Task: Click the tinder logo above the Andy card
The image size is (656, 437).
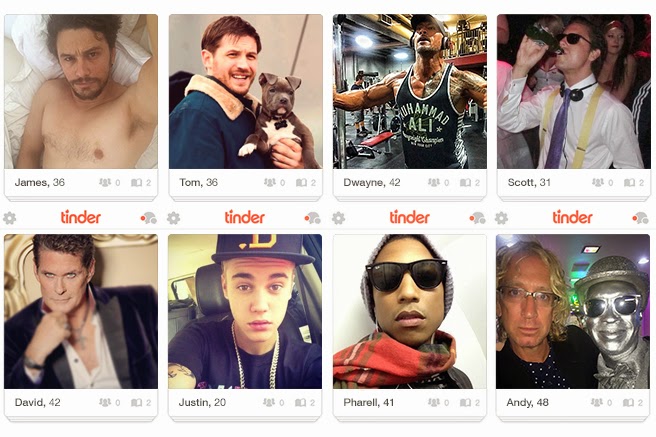Action: pyautogui.click(x=572, y=217)
